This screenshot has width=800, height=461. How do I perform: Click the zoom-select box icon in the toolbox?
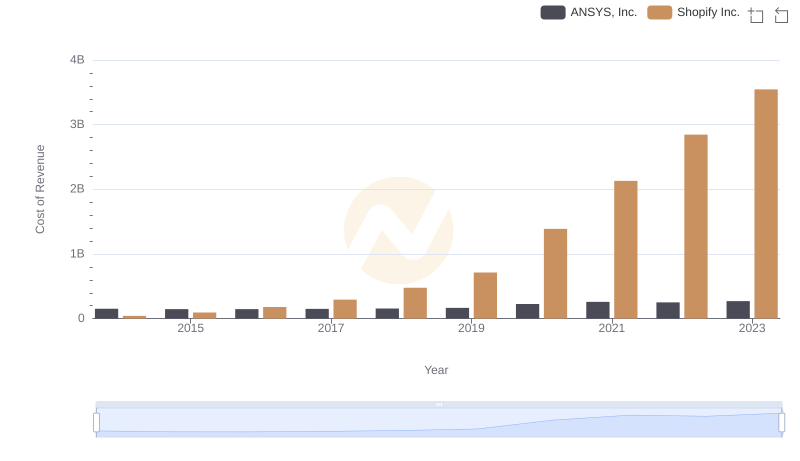click(756, 15)
